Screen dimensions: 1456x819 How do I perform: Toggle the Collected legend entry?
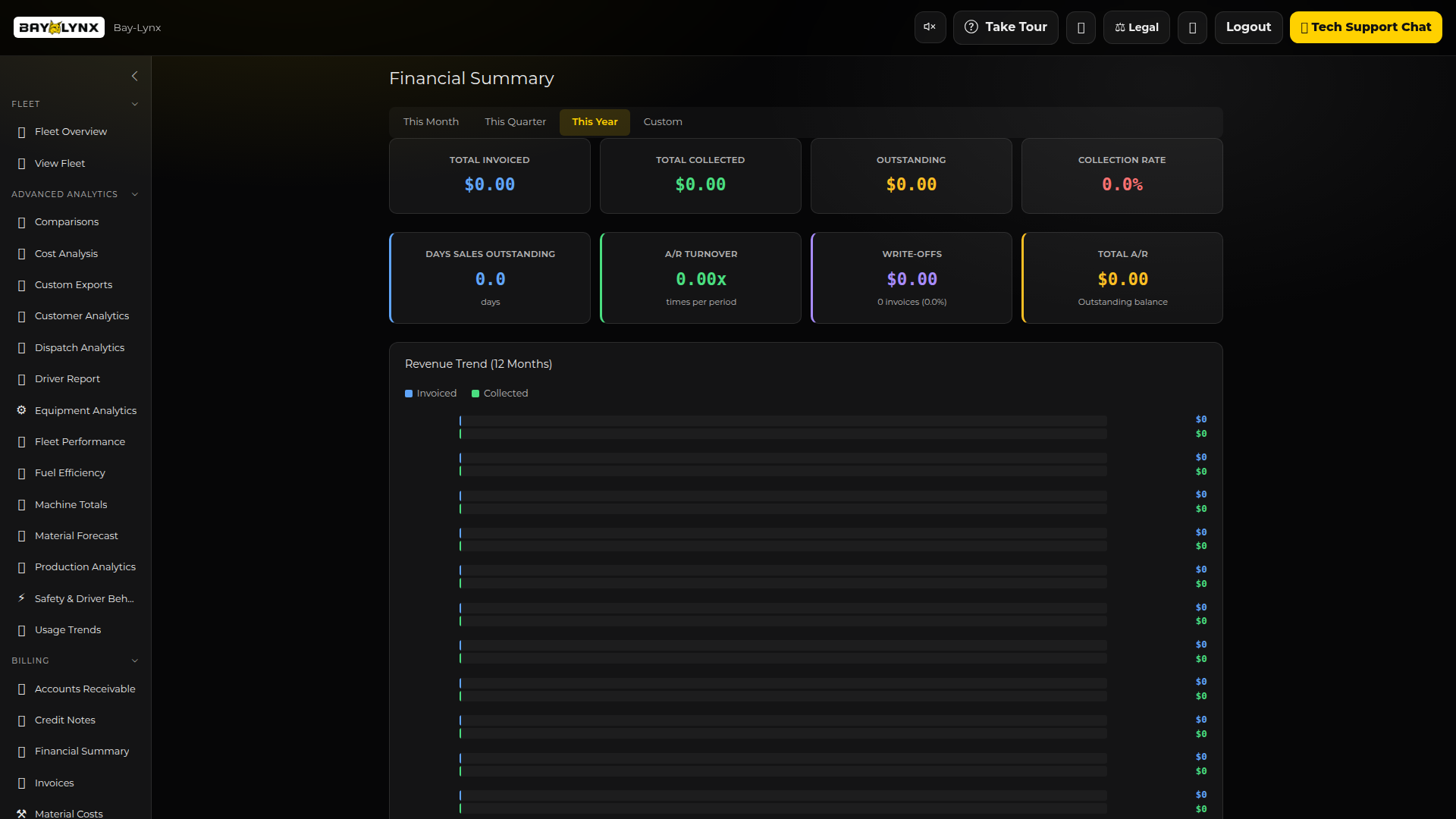[x=499, y=393]
